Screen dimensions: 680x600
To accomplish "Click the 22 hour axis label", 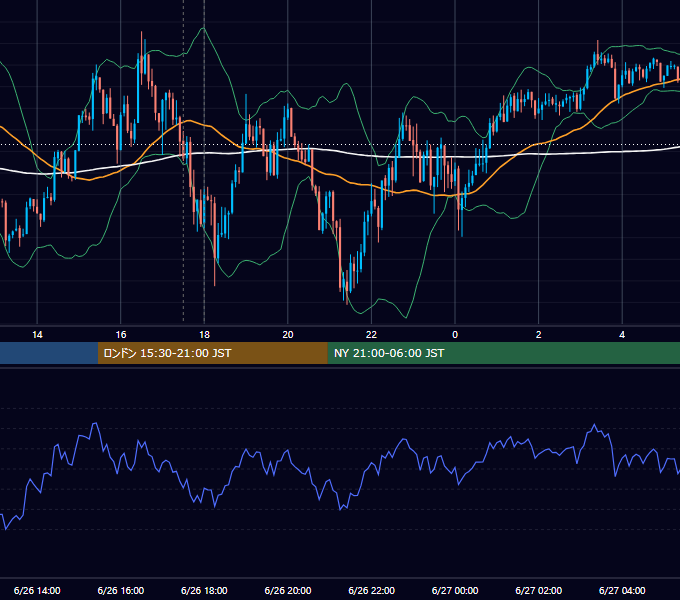I will pyautogui.click(x=371, y=335).
